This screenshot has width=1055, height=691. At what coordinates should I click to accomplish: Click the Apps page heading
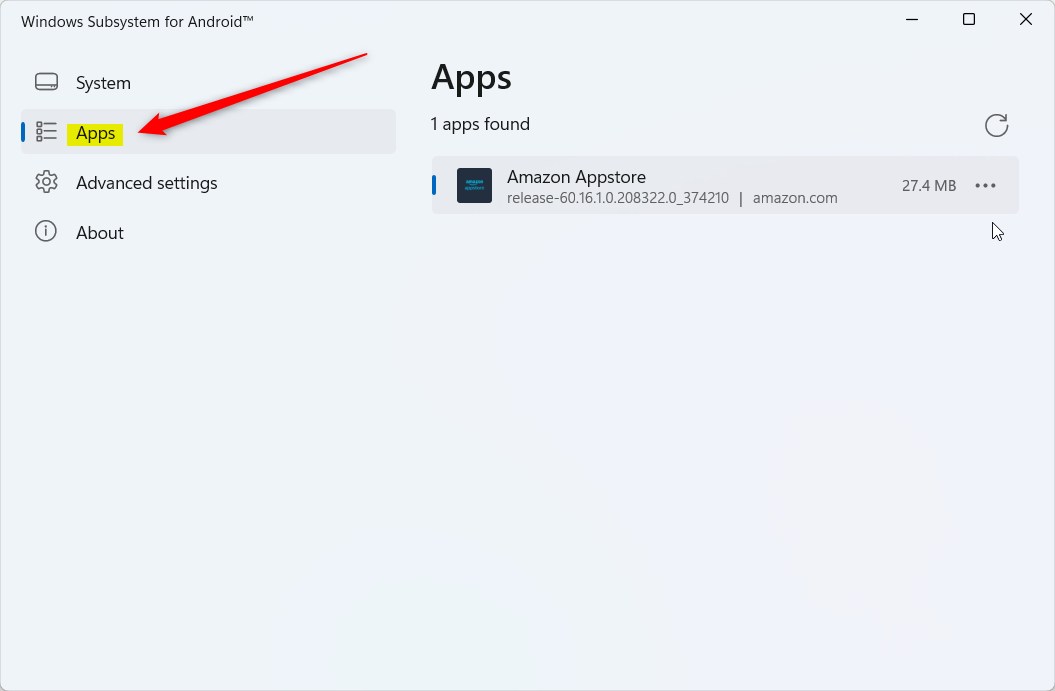click(470, 77)
